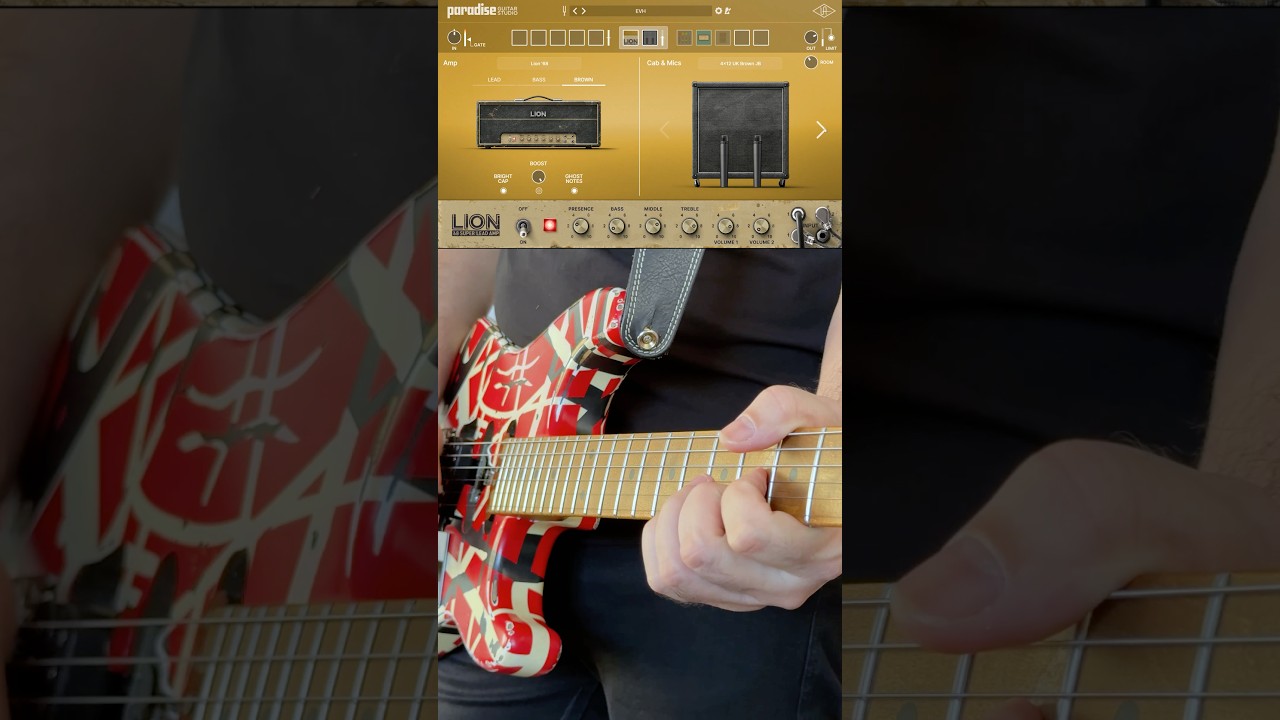Click the metronome tempo icon
1280x720 pixels.
click(727, 11)
